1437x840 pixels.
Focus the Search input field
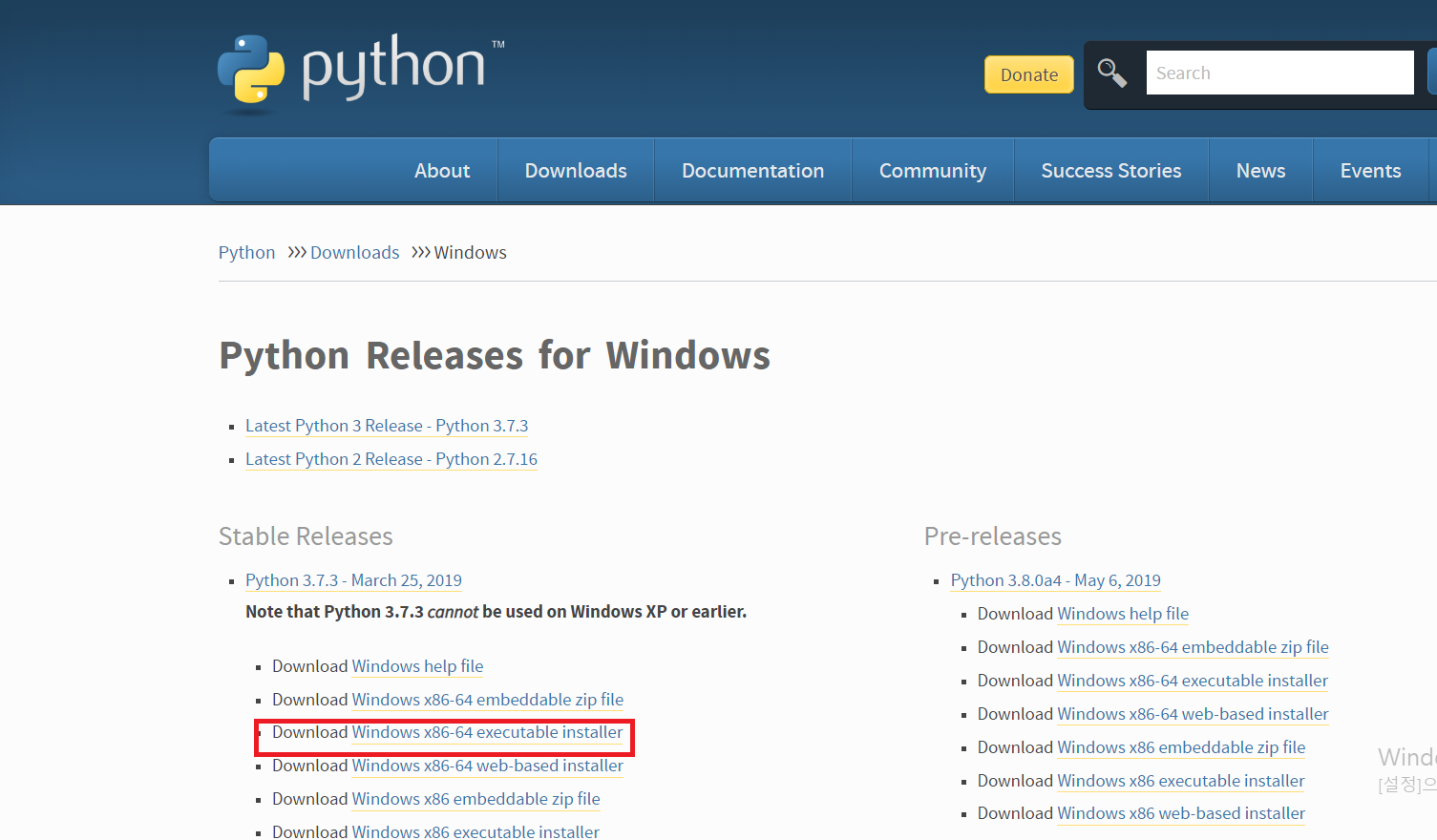point(1279,73)
